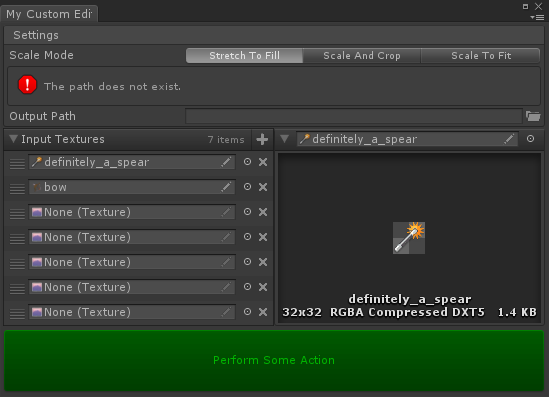Click the Settings header bar
549x397 pixels.
tap(274, 35)
